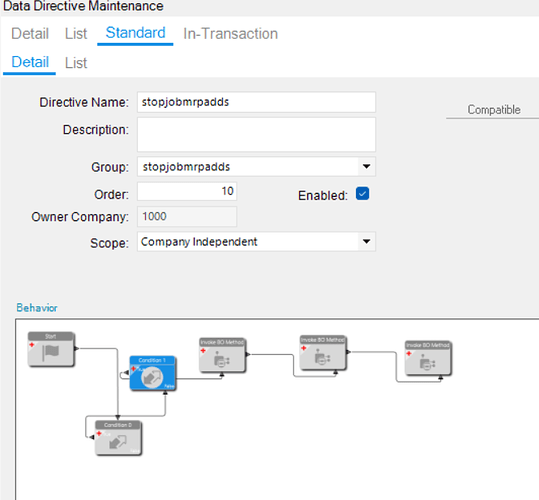The image size is (539, 500).
Task: Open the second-row List sub-tab
Action: point(76,63)
